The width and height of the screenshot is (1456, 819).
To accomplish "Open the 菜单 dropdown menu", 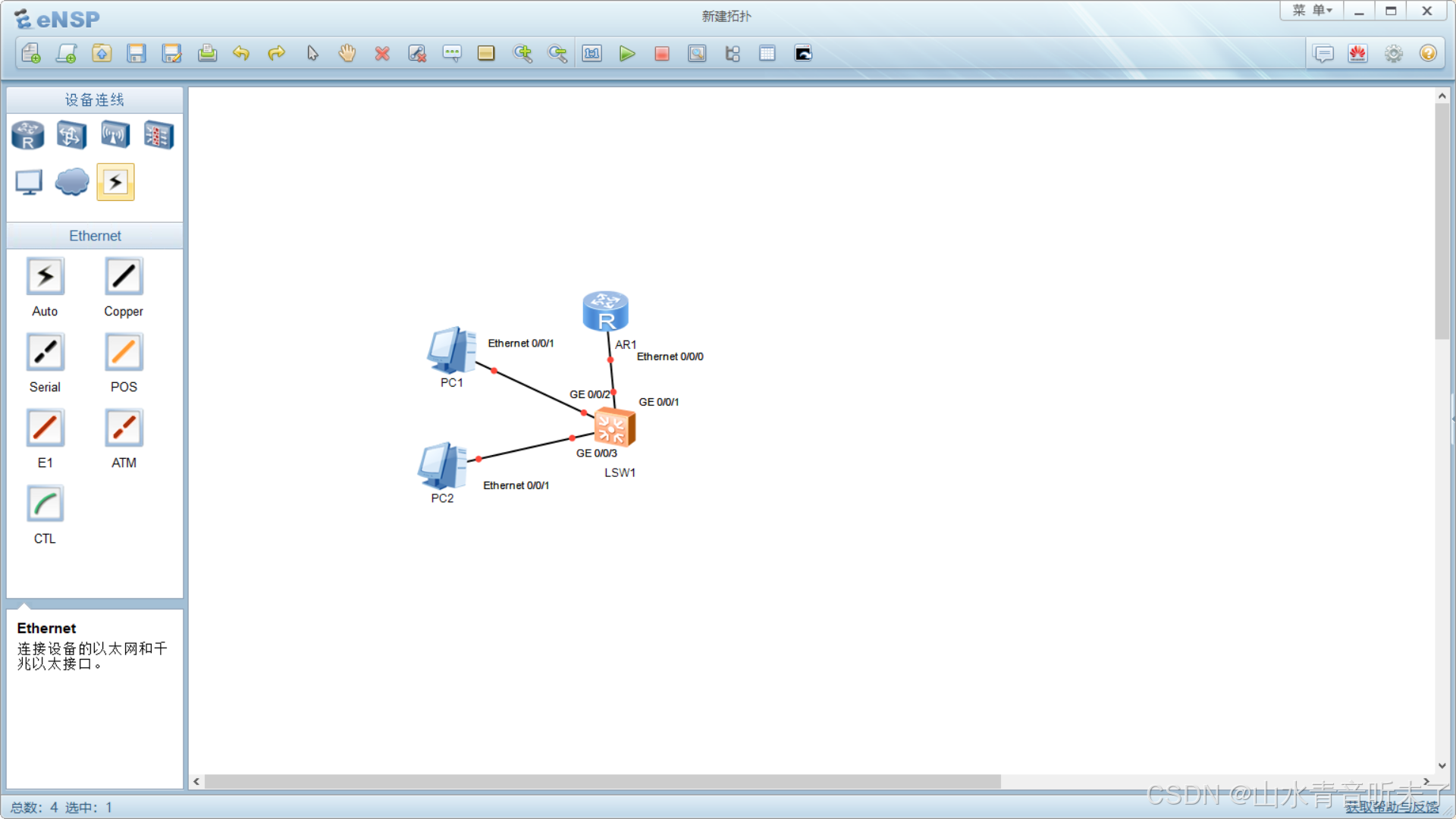I will 1312,11.
